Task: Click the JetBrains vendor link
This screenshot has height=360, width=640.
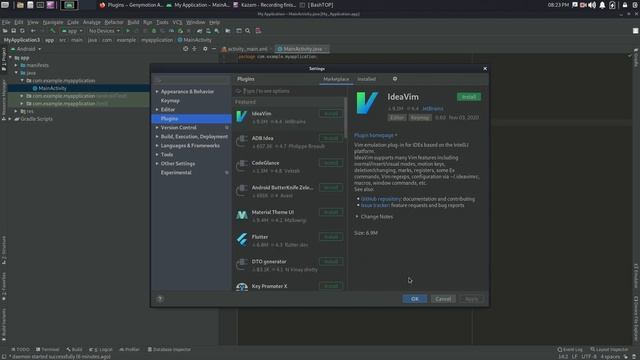Action: click(x=433, y=109)
